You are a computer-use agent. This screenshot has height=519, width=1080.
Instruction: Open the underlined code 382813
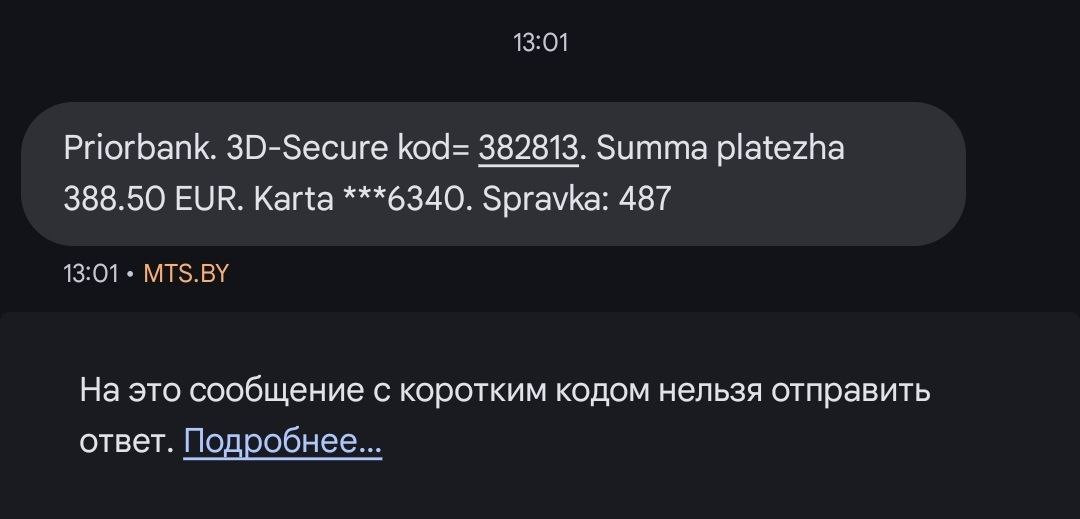pos(528,148)
